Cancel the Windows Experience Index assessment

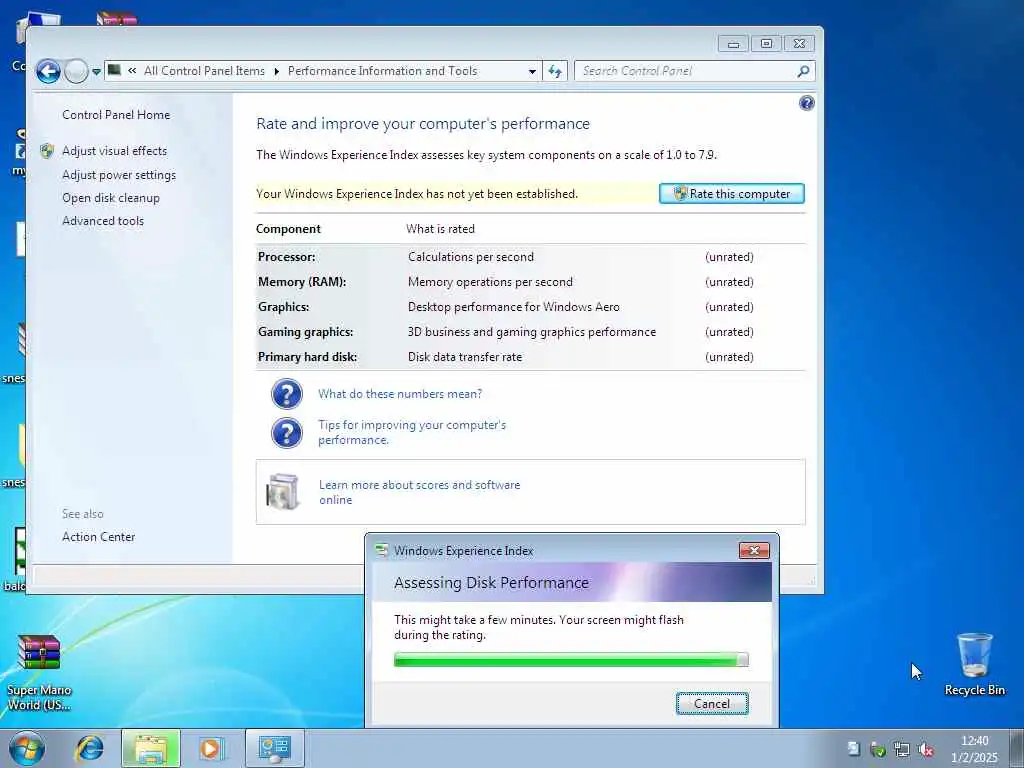click(712, 703)
